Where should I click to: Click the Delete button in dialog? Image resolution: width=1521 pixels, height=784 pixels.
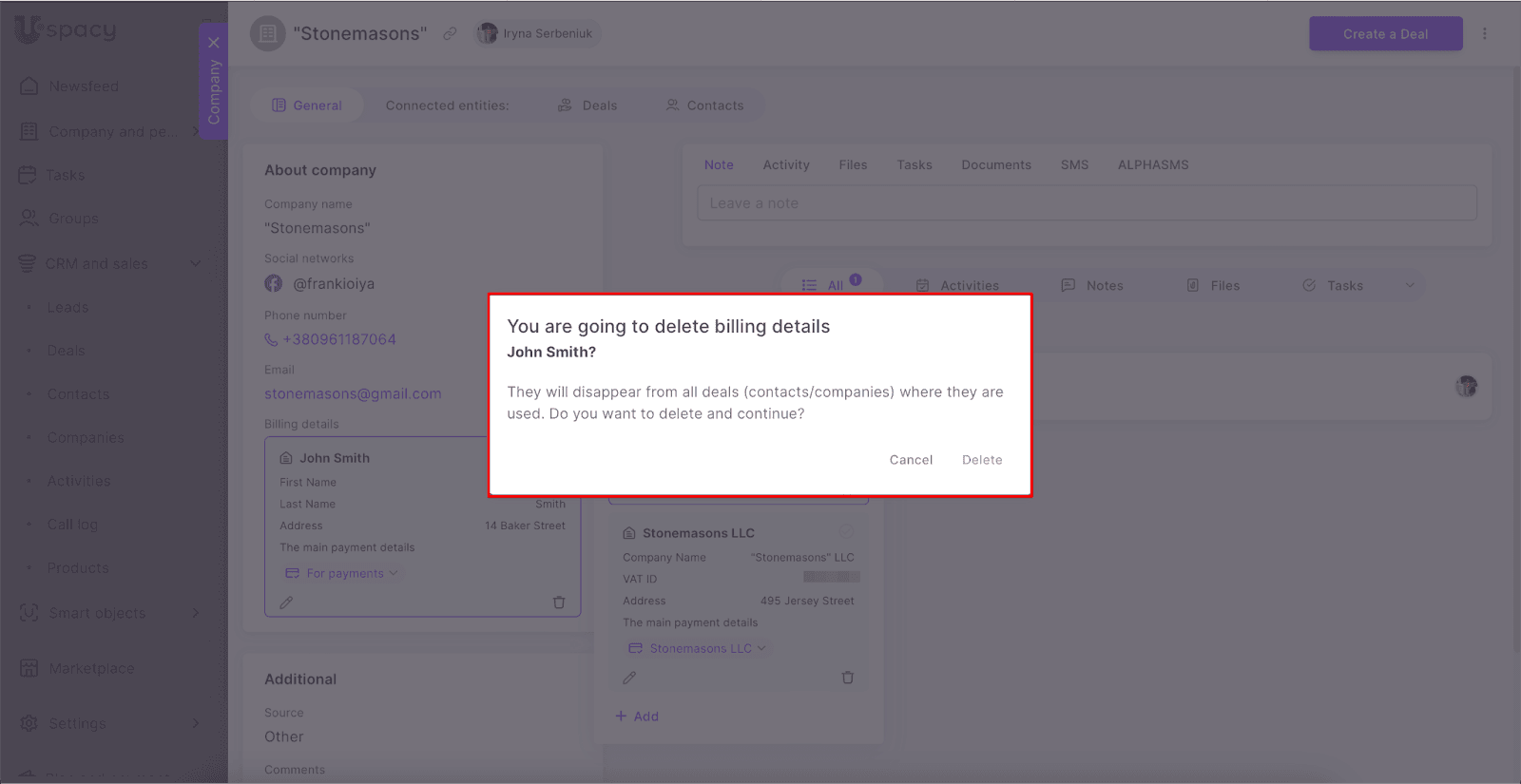pos(981,460)
